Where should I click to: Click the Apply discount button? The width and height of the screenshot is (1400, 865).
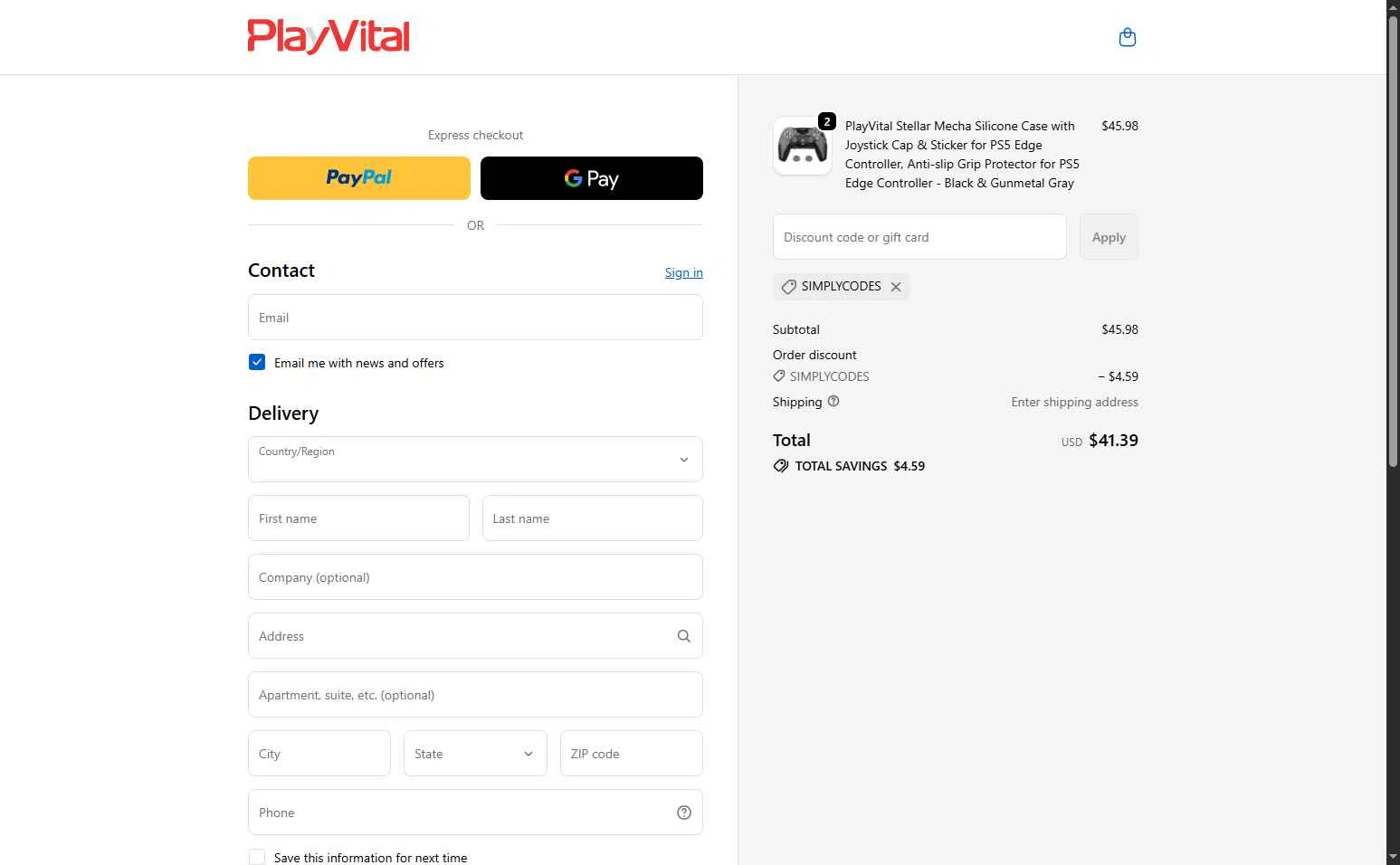(1109, 237)
